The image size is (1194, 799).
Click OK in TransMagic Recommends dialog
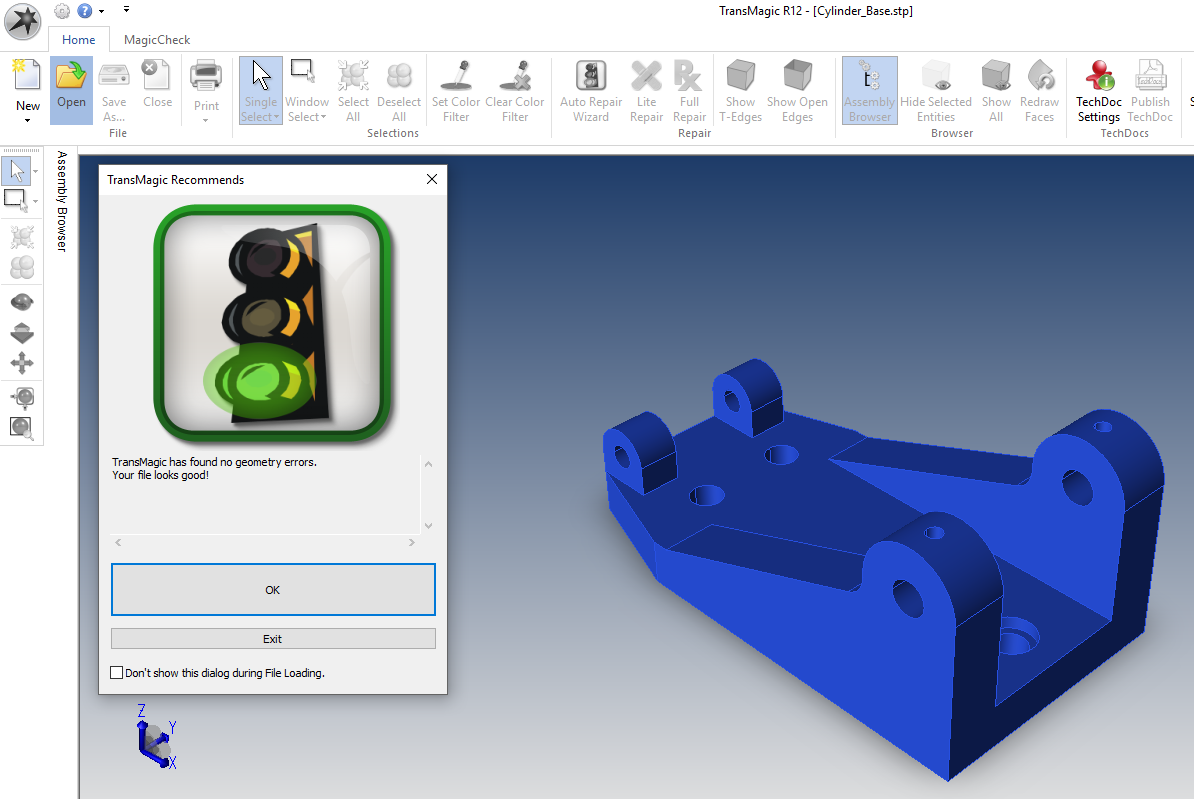[x=273, y=590]
